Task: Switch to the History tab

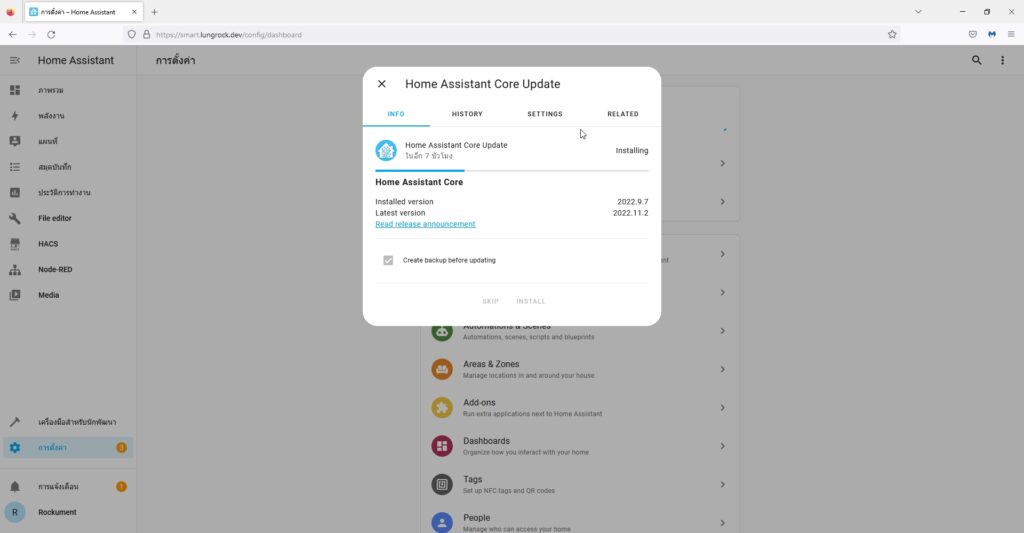Action: click(x=467, y=114)
